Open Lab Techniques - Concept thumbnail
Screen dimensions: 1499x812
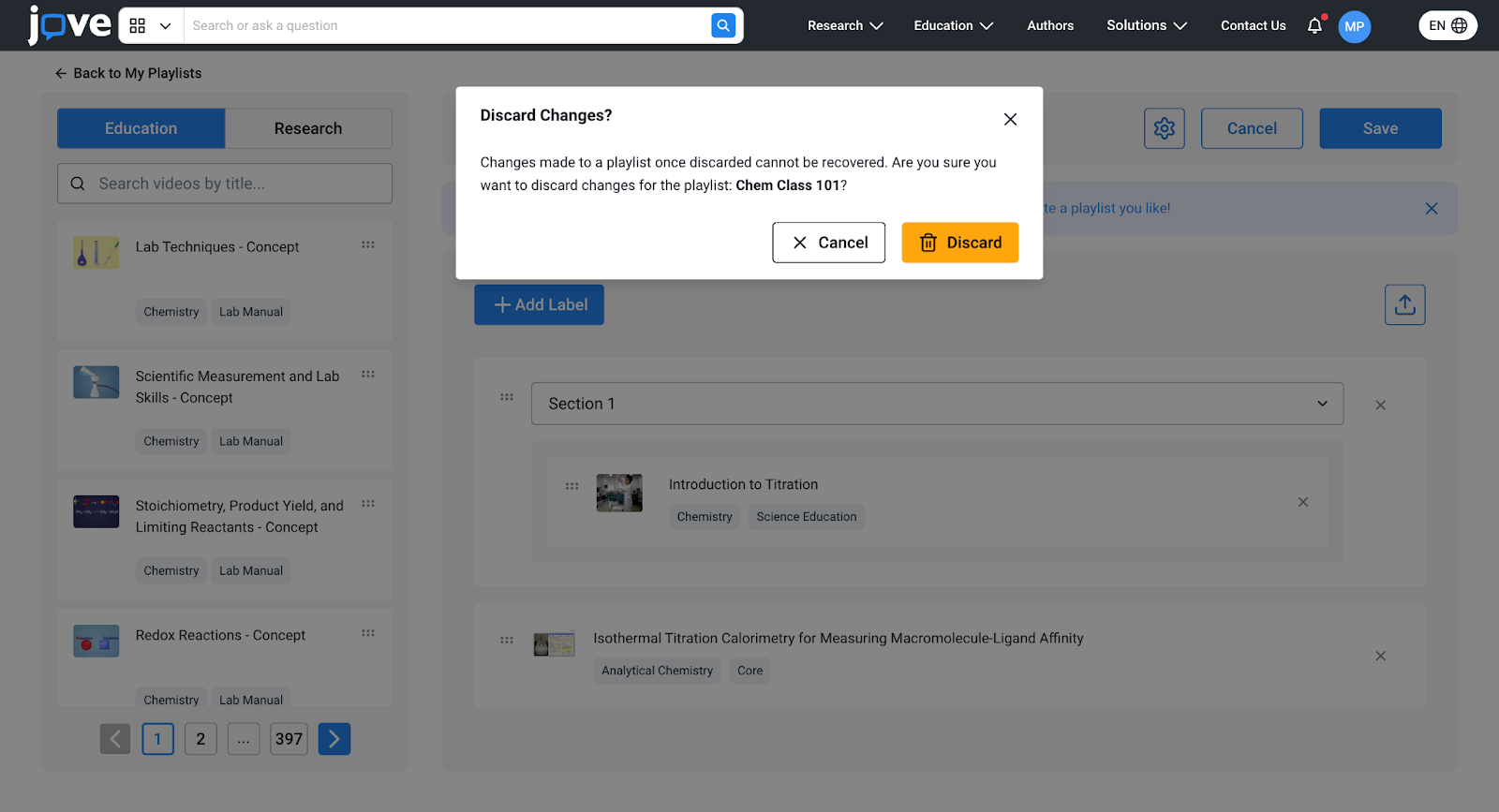96,253
